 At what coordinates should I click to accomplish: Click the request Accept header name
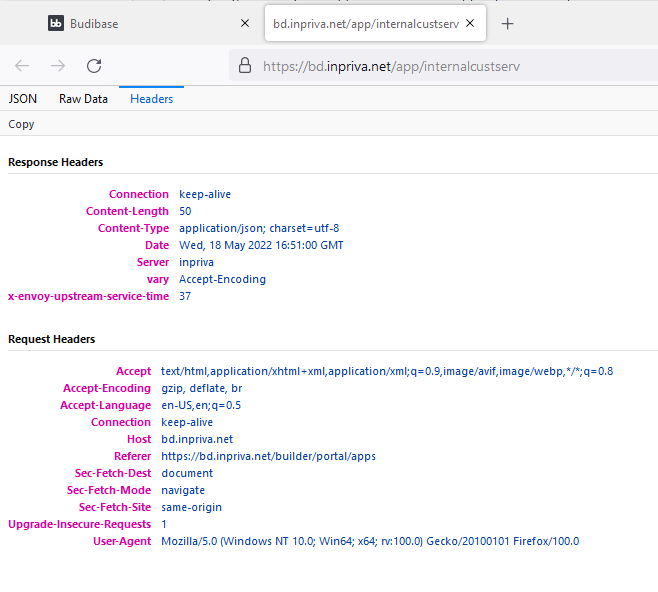133,371
